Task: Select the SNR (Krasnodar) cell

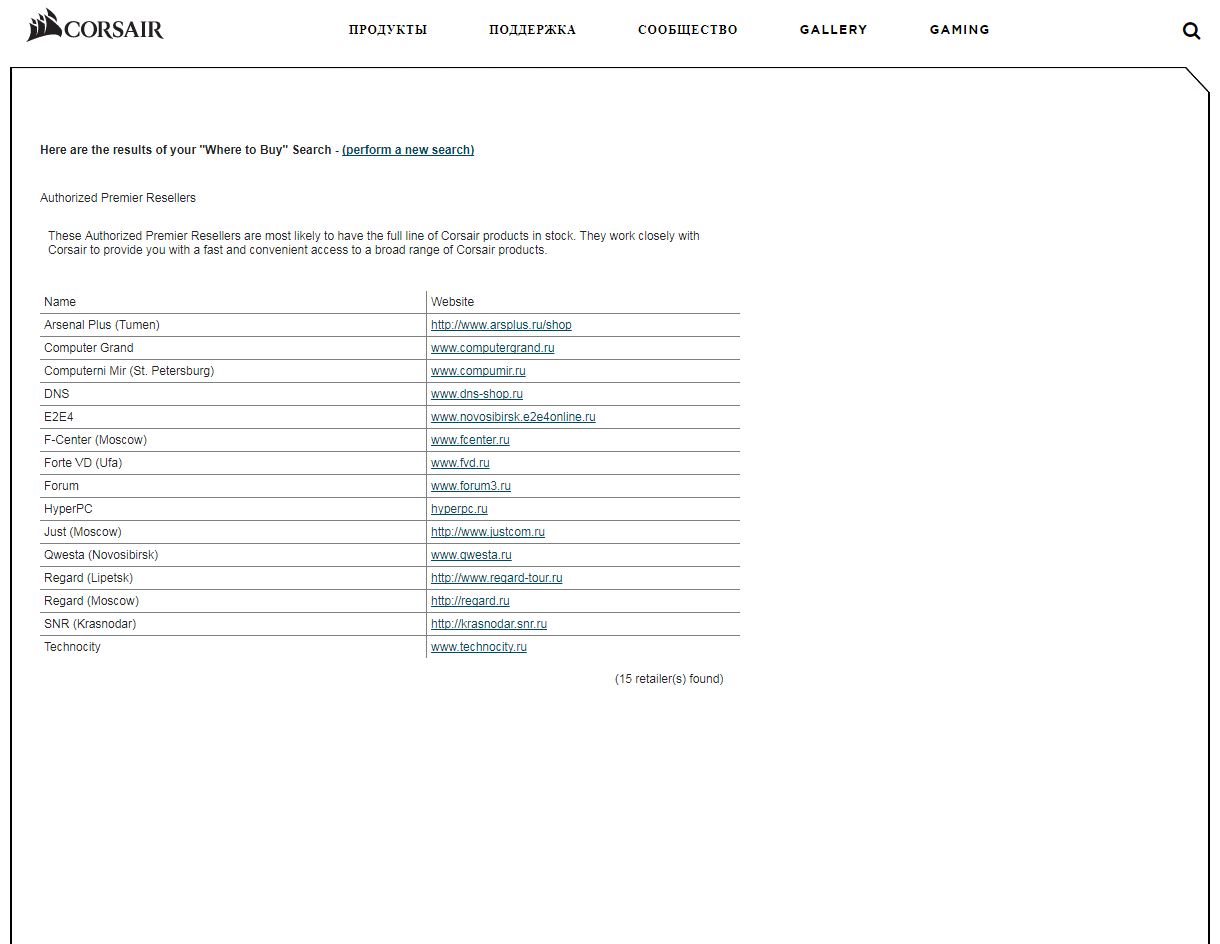Action: pos(233,624)
